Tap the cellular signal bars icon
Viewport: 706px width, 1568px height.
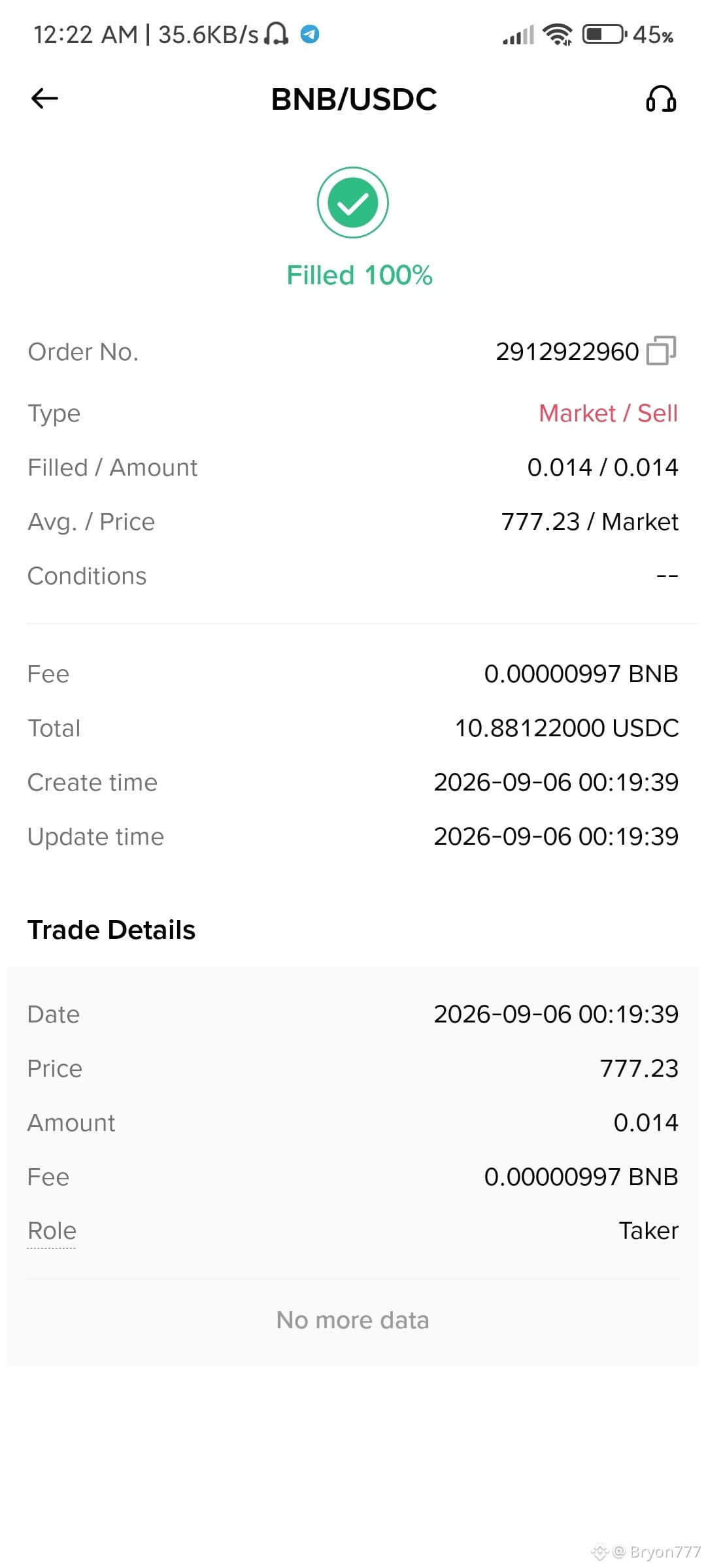[518, 35]
